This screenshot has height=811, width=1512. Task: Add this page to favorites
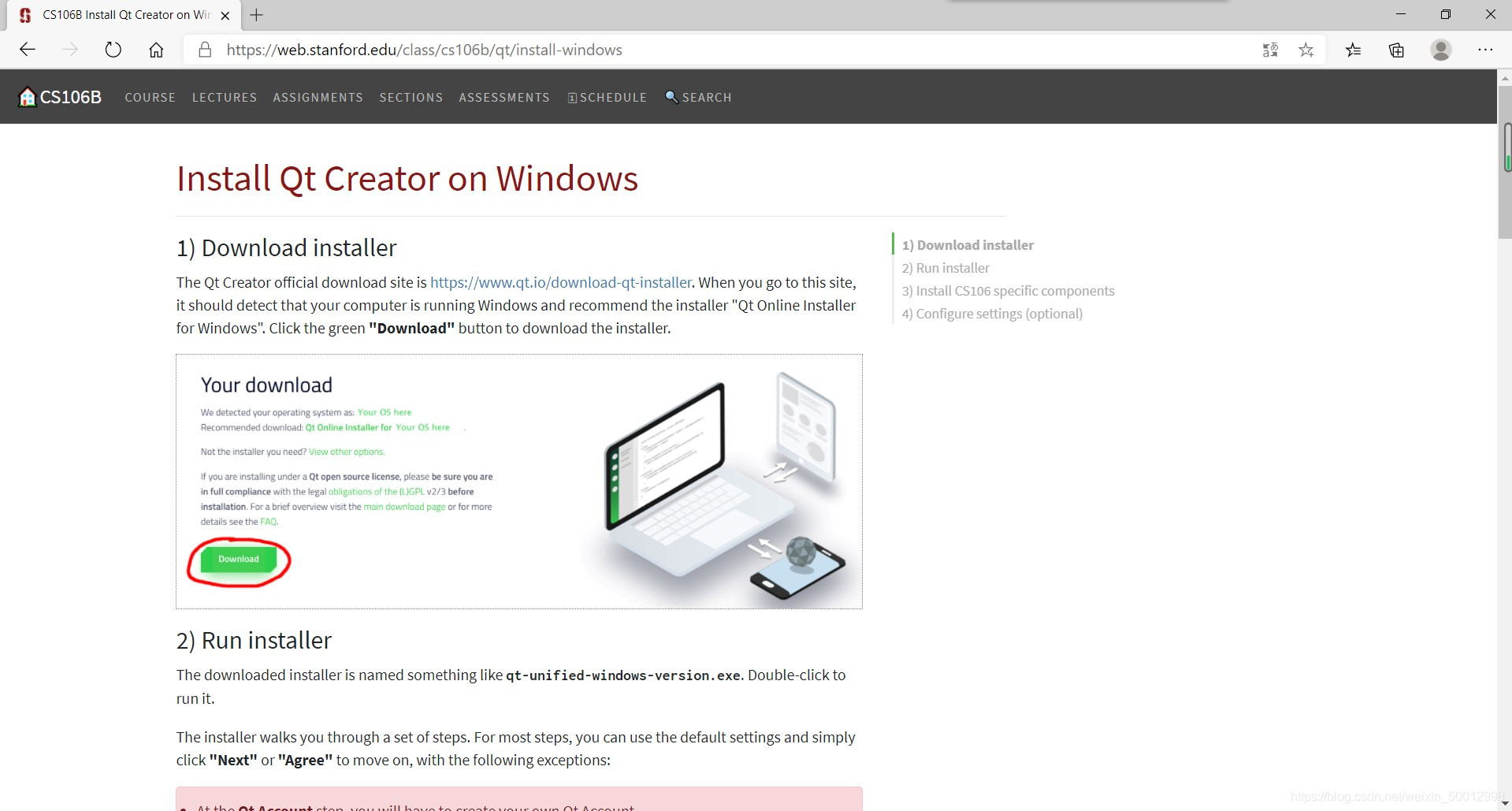click(1306, 50)
